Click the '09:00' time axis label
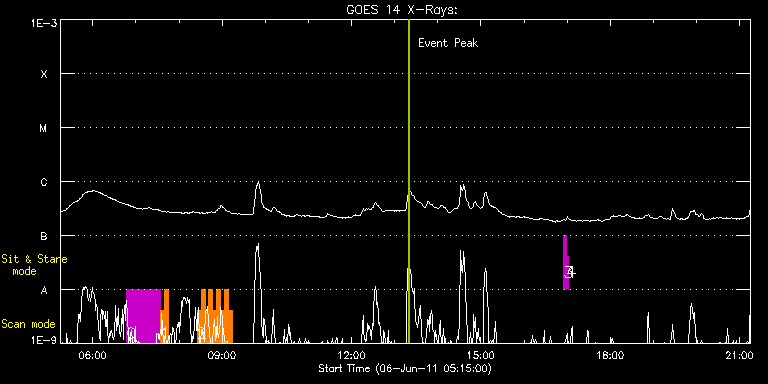This screenshot has height=384, width=768. [222, 355]
